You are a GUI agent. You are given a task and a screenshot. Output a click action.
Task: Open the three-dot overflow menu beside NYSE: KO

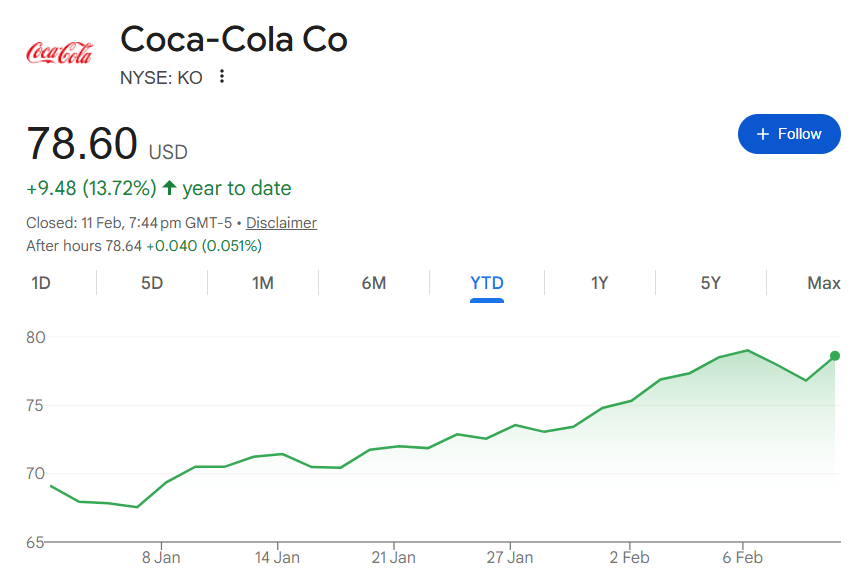pos(221,75)
